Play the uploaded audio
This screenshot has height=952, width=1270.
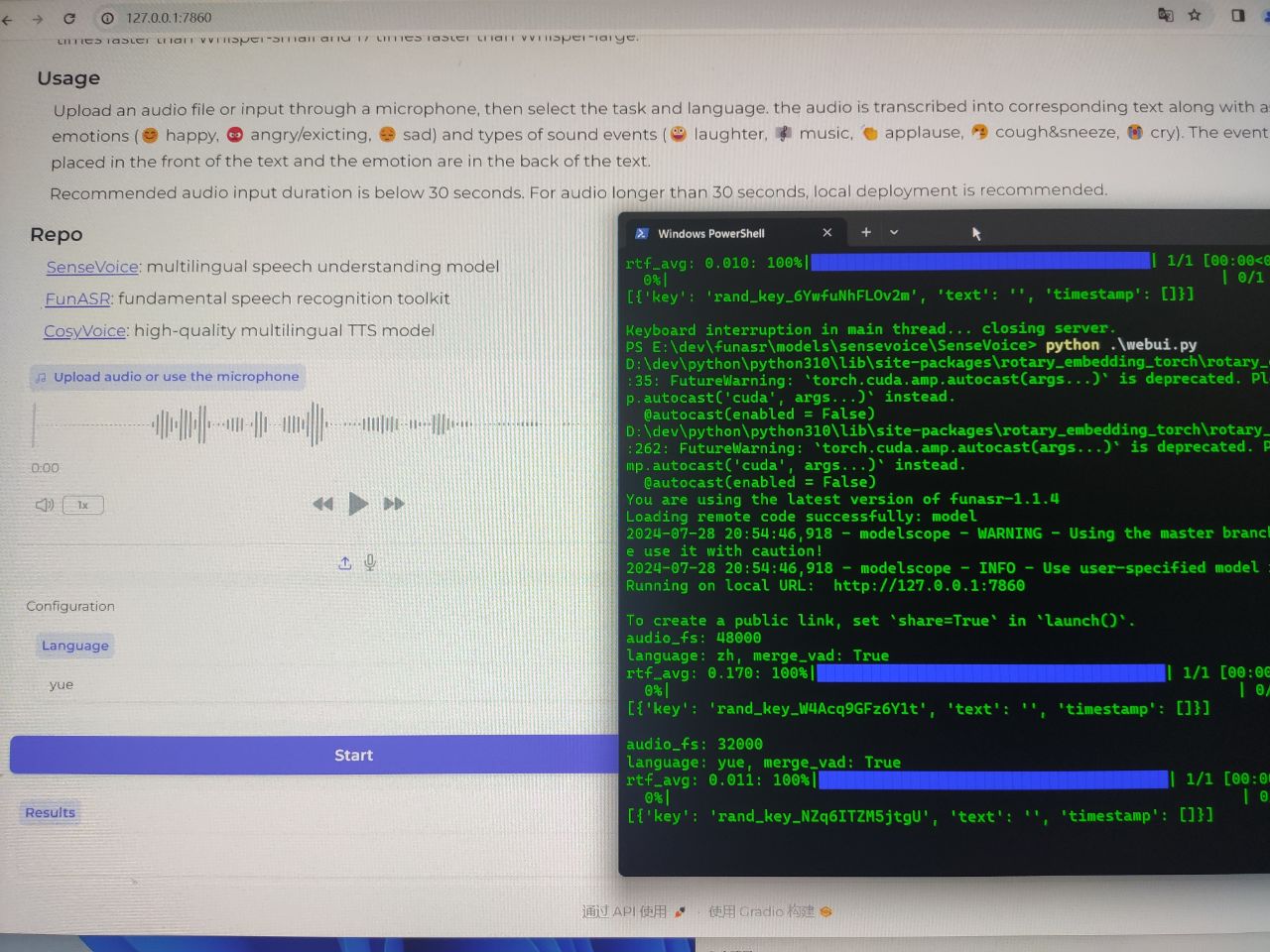pos(358,504)
